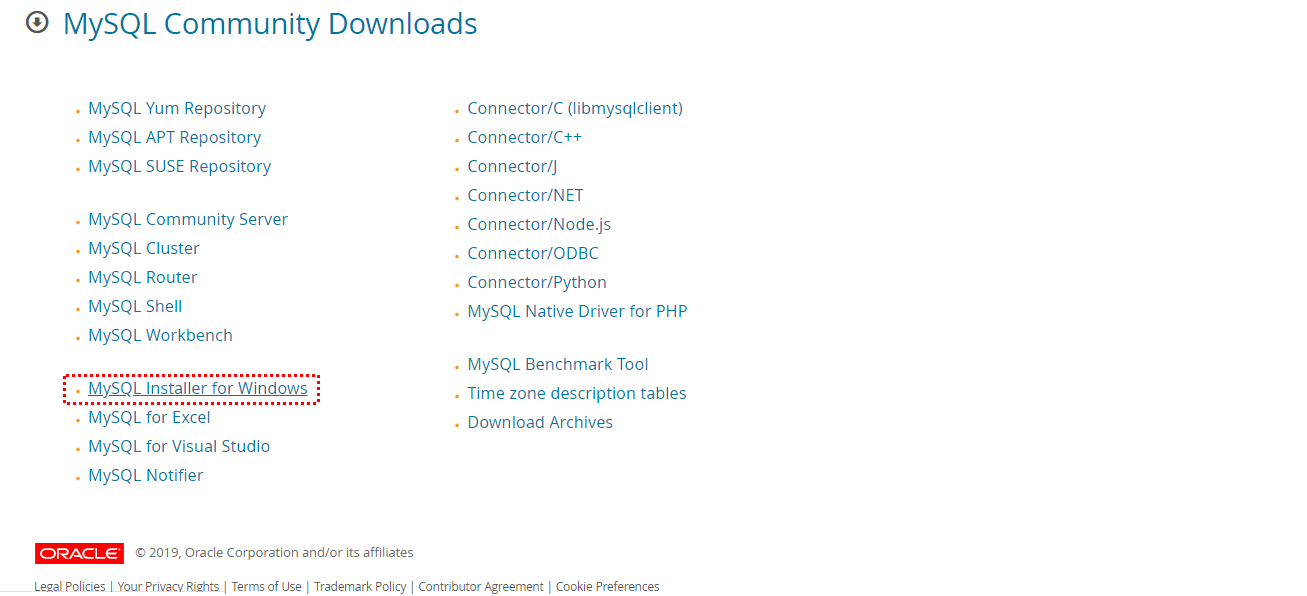1307x596 pixels.
Task: Open the MySQL Notifier link
Action: click(146, 475)
